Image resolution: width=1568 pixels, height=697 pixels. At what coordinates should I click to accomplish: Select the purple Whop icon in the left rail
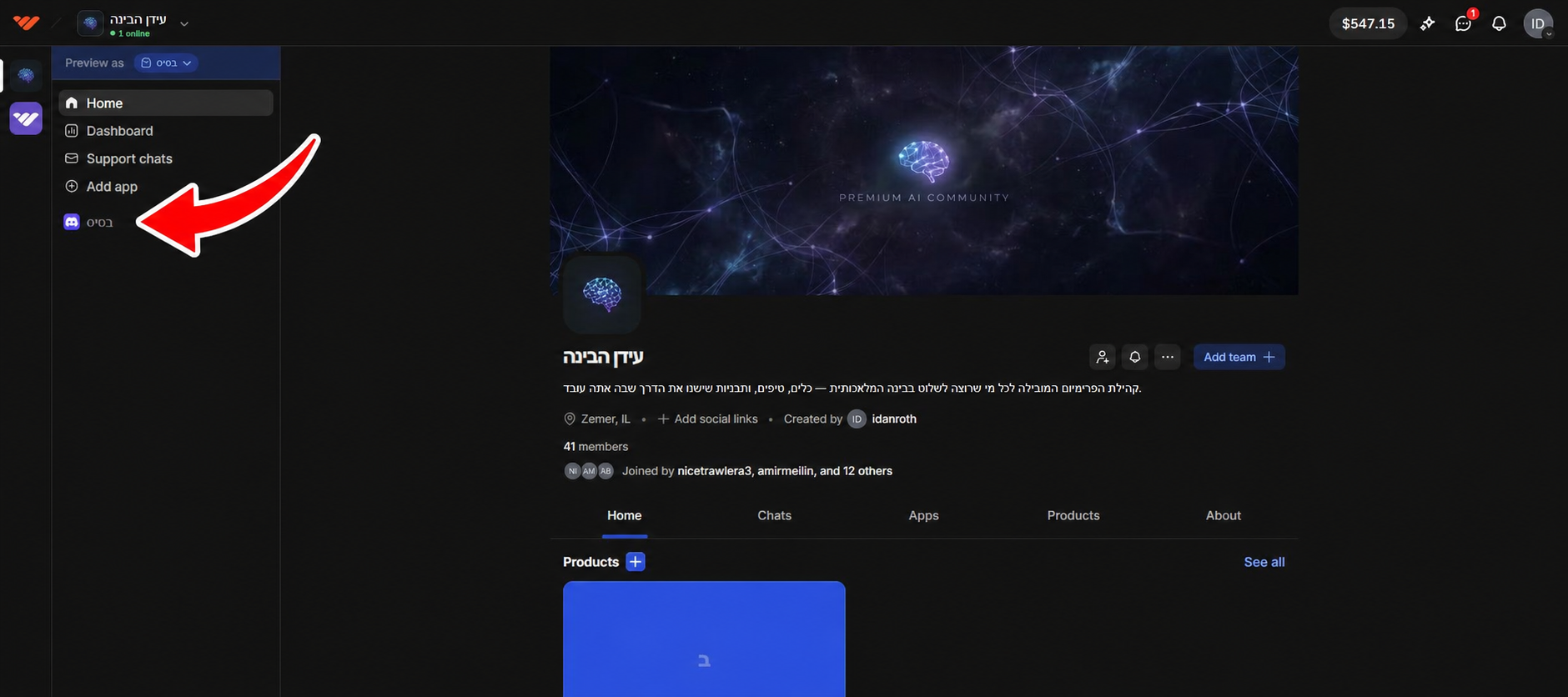(x=26, y=118)
